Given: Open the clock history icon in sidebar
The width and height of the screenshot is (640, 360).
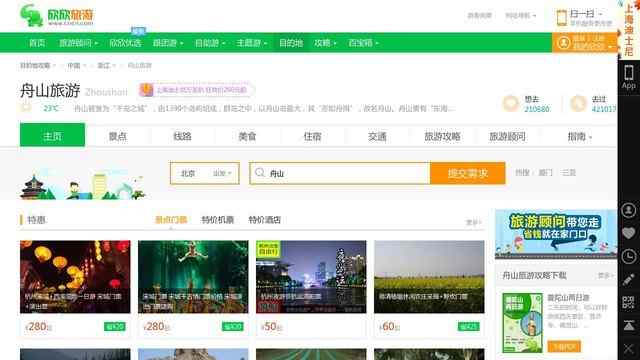Looking at the screenshot, I should pyautogui.click(x=629, y=257).
